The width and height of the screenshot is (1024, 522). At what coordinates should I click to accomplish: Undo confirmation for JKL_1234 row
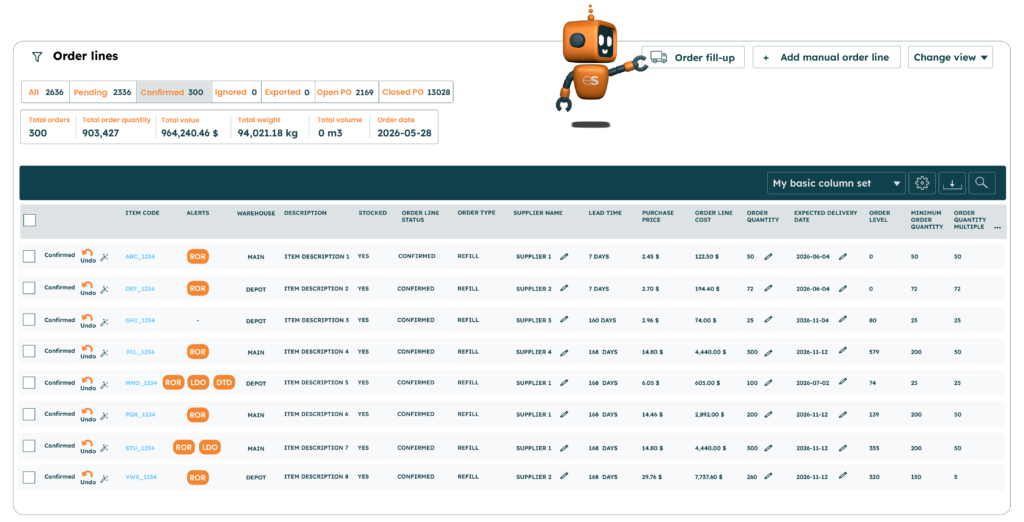(88, 351)
